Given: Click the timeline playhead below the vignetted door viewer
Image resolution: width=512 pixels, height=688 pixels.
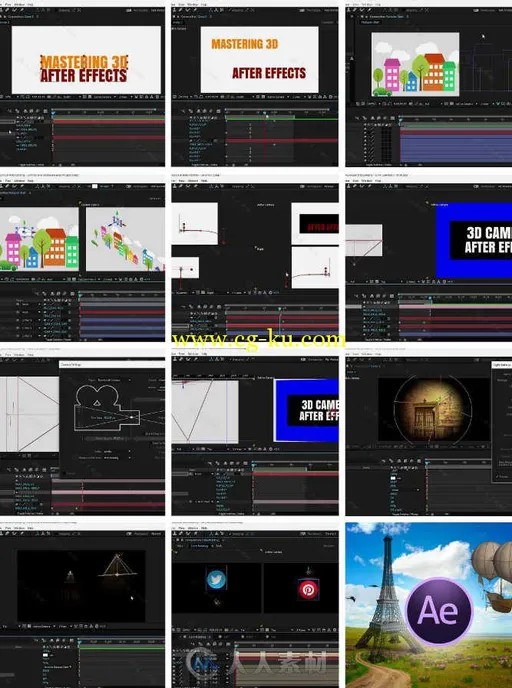Looking at the screenshot, I should (426, 463).
